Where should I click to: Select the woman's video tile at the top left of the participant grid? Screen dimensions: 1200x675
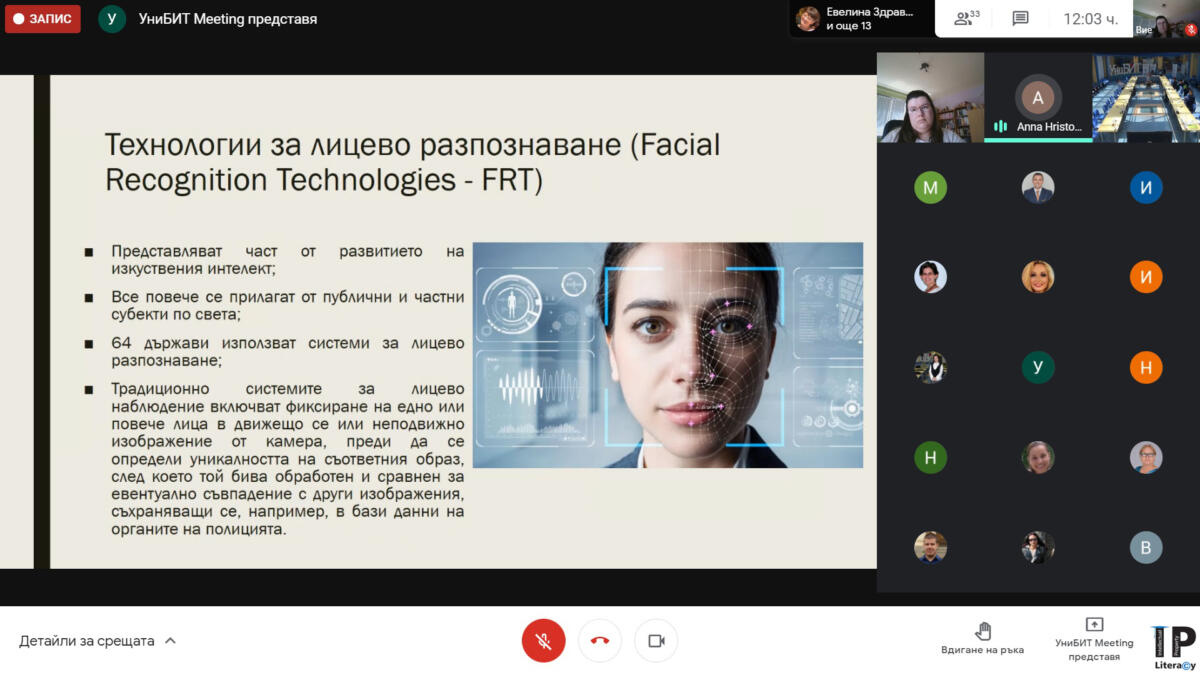930,98
